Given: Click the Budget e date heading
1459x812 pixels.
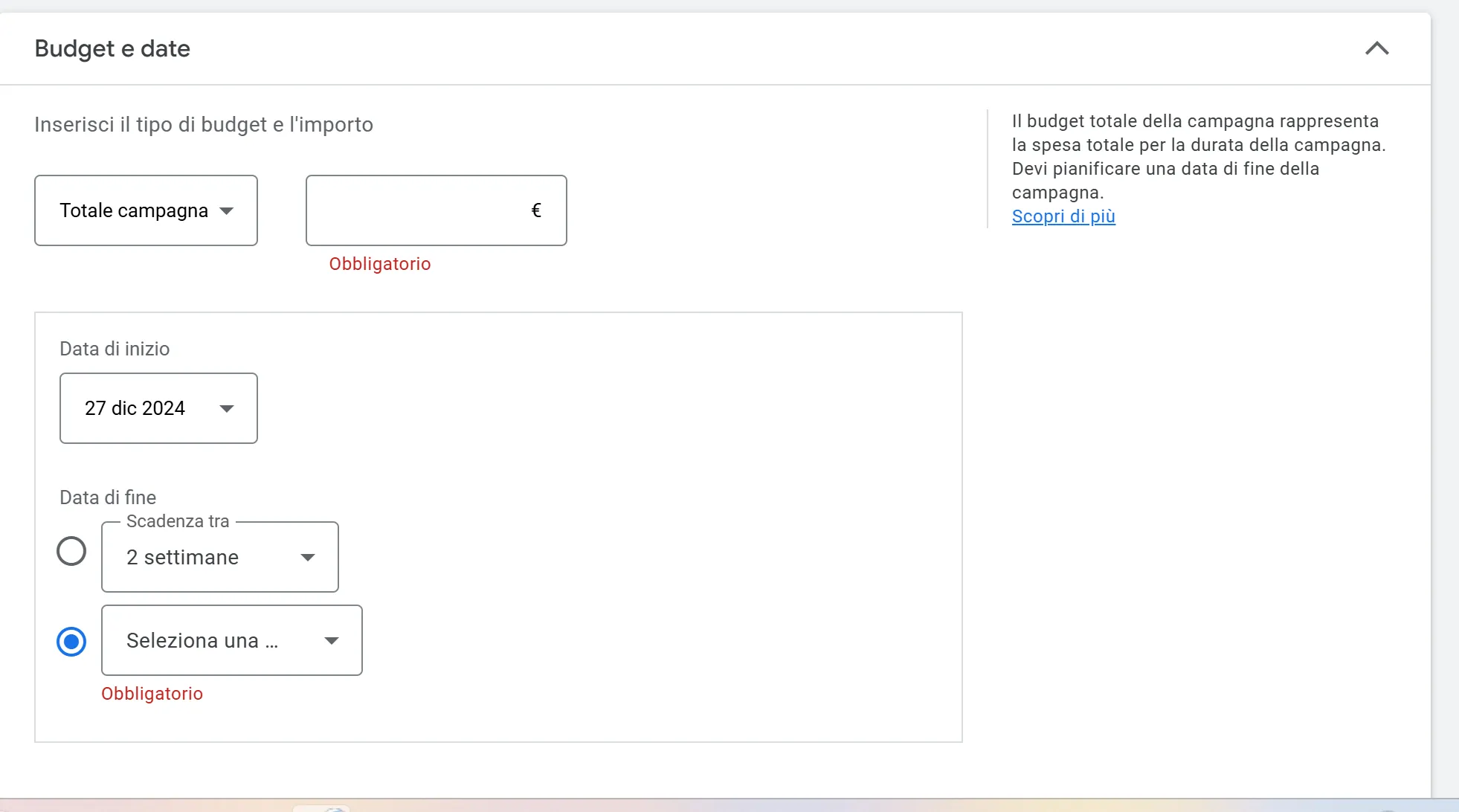Looking at the screenshot, I should [x=112, y=48].
